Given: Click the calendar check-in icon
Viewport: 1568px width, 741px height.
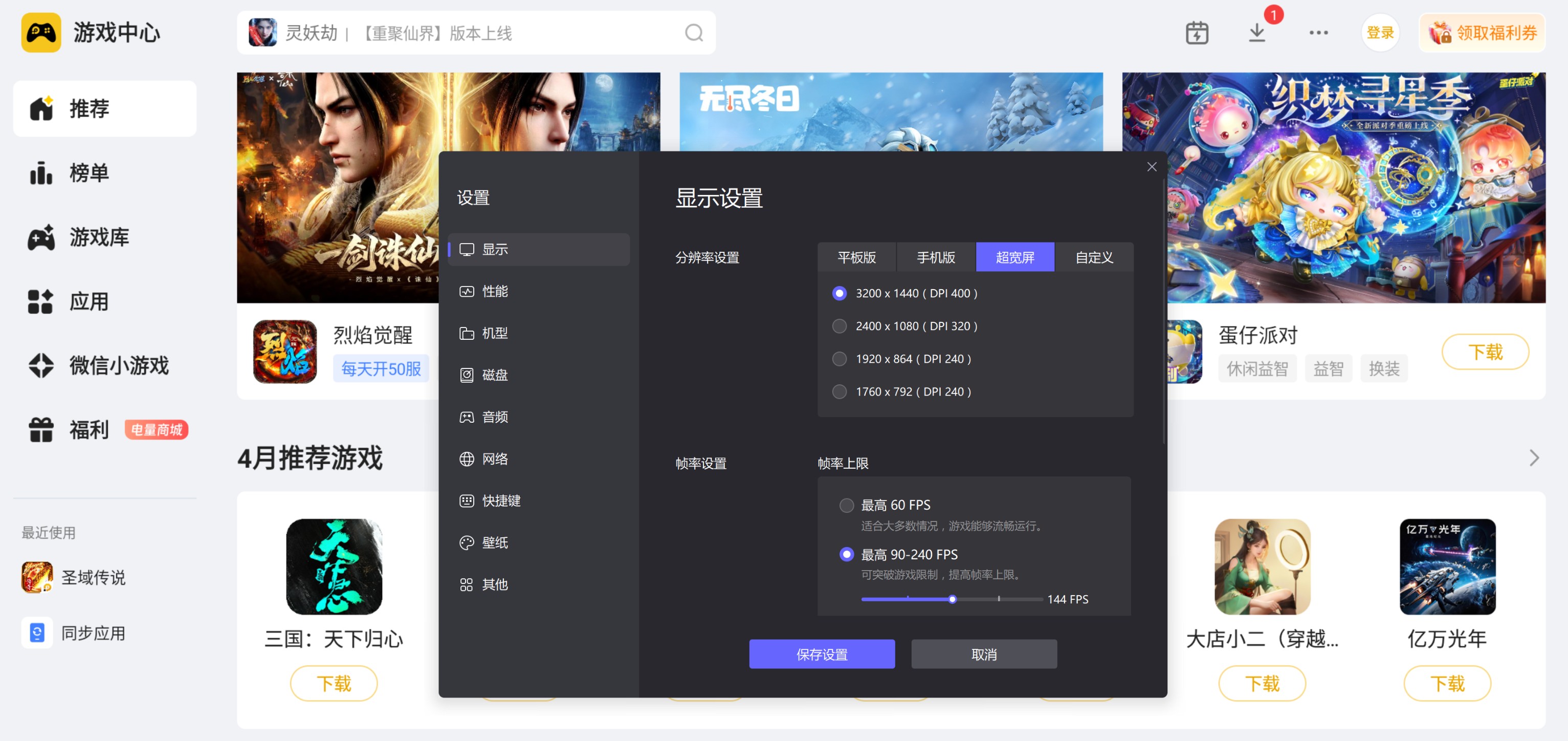Looking at the screenshot, I should tap(1197, 33).
